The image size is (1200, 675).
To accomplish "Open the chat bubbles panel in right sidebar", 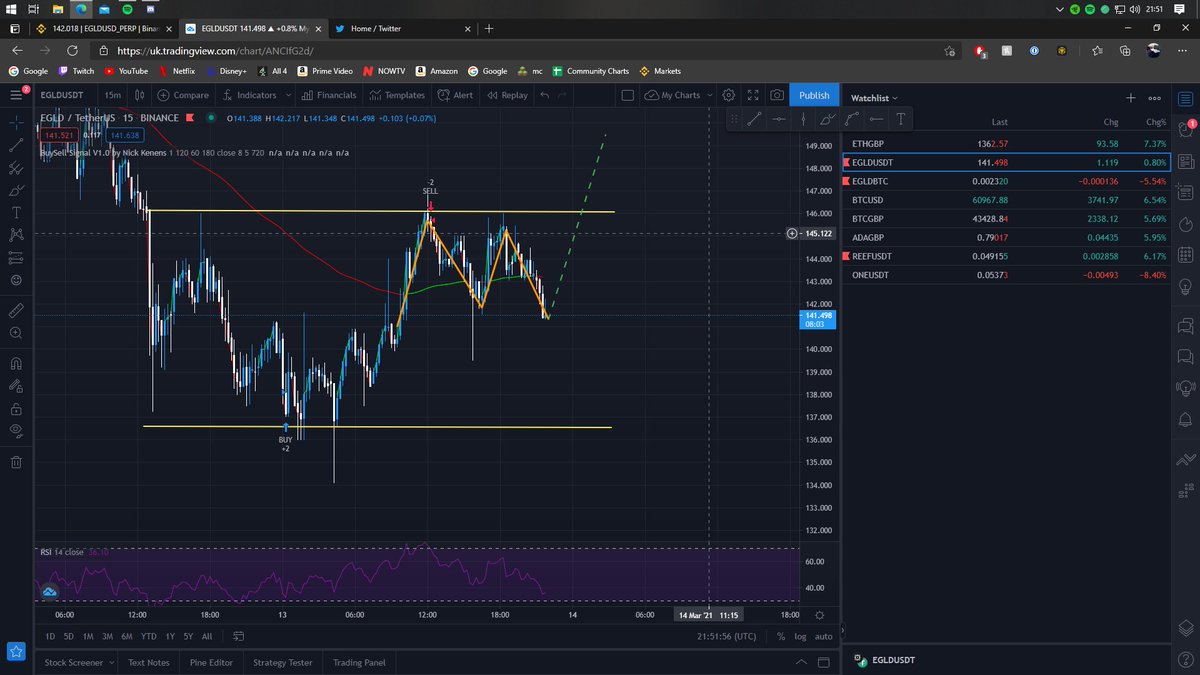I will (1186, 325).
